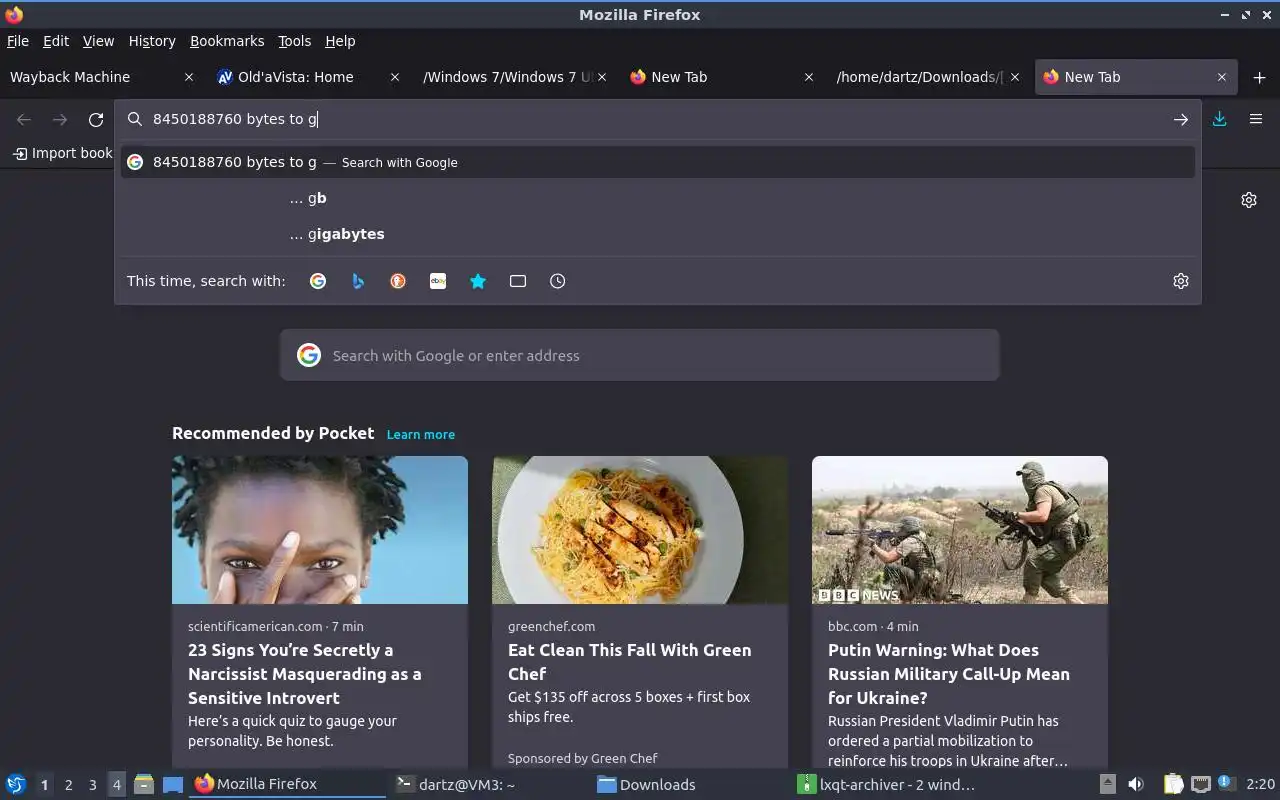Click the LXQt application menu icon

tap(16, 785)
